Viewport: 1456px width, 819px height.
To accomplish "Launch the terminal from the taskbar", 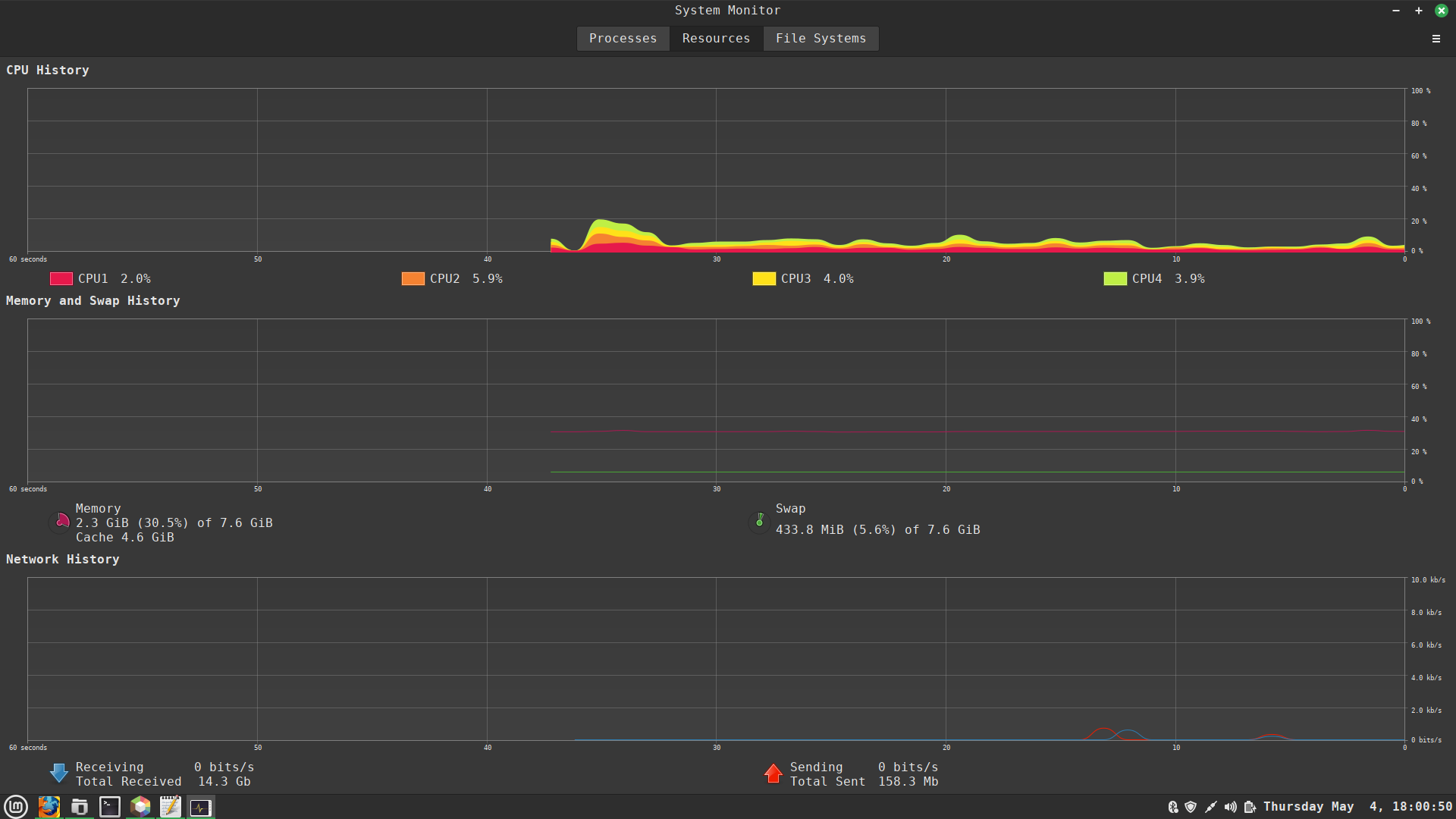I will pos(109,807).
